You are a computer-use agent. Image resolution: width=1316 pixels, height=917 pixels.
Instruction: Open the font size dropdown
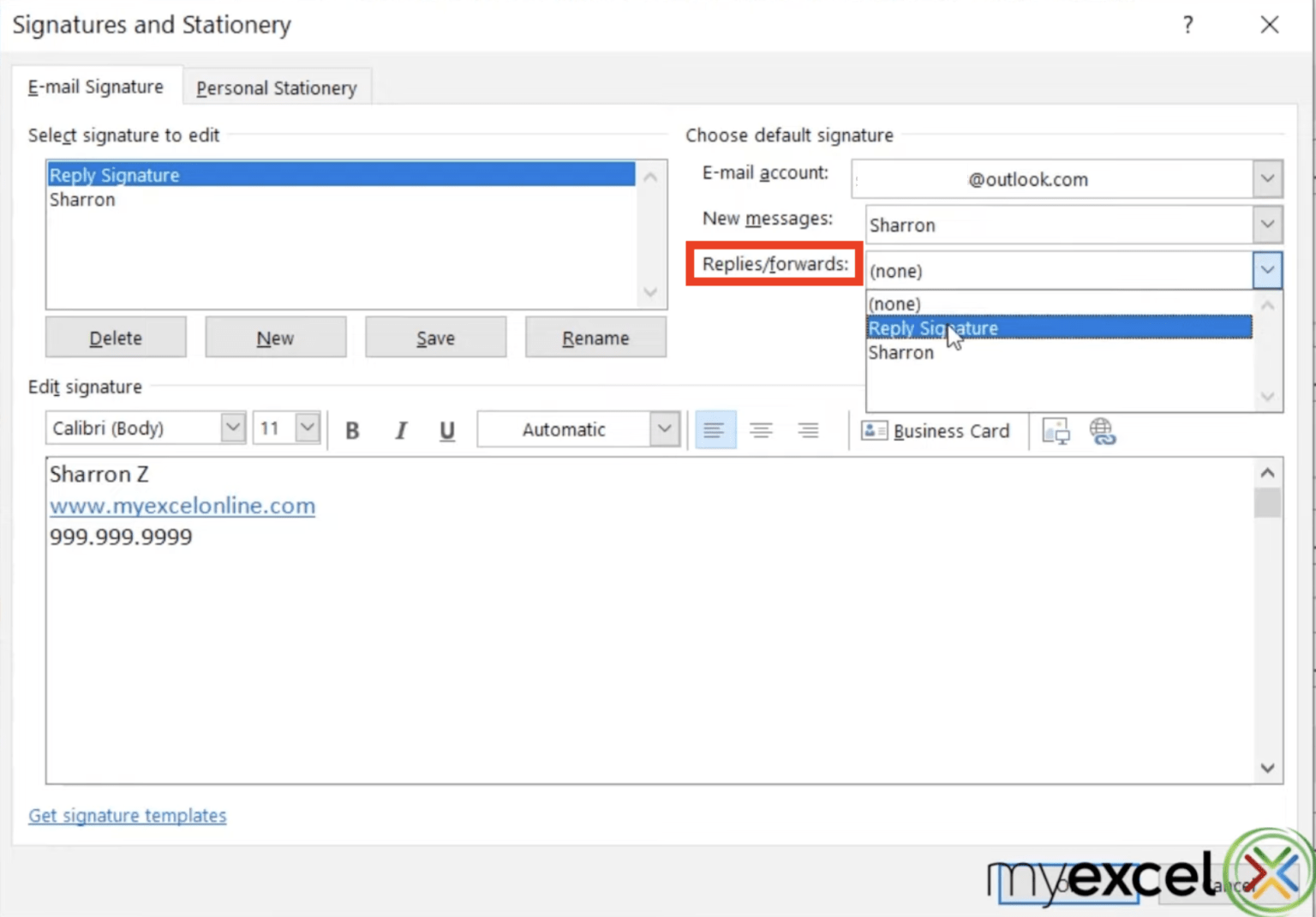[306, 427]
